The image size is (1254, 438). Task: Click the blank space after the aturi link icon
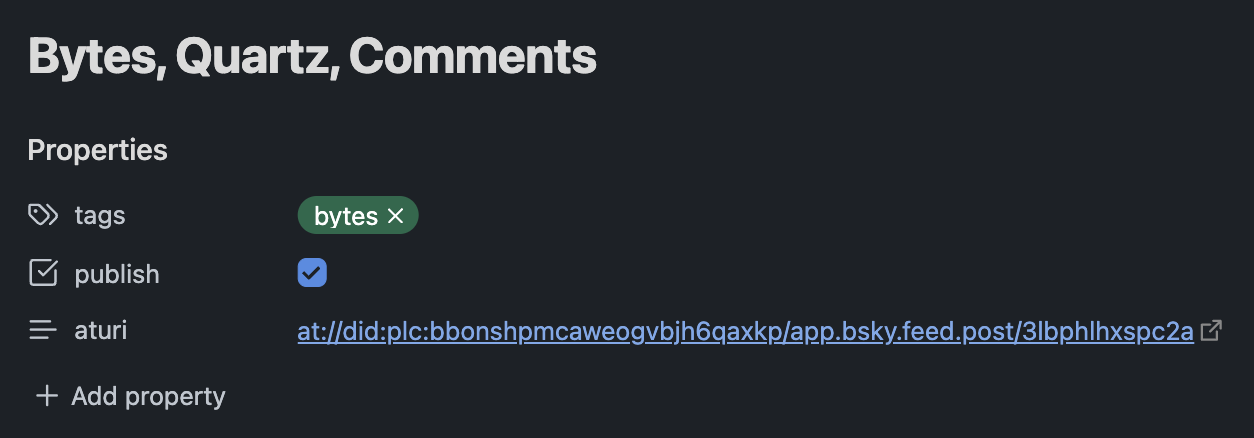1238,330
